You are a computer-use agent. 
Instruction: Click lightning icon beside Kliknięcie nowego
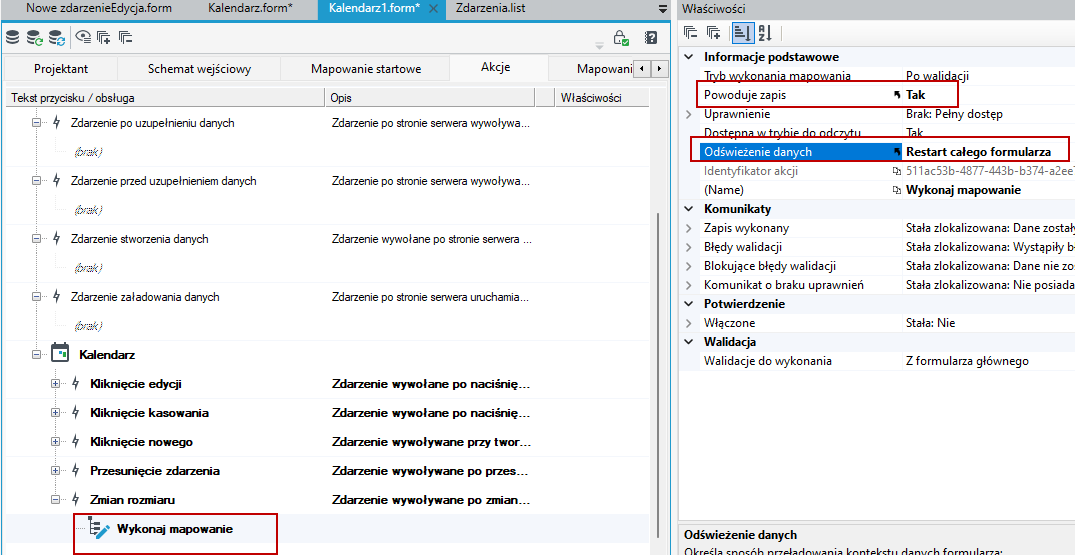pos(76,442)
